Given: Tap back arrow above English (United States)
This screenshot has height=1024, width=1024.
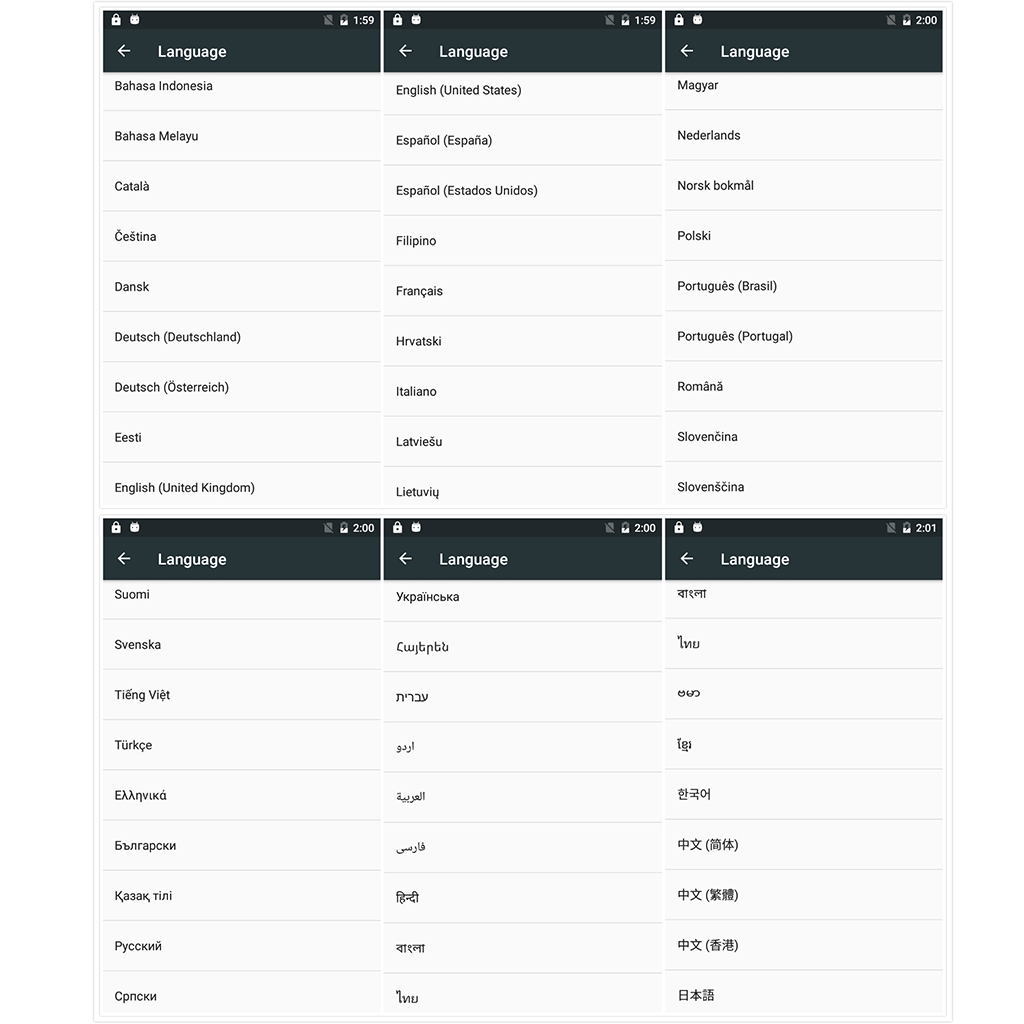Looking at the screenshot, I should point(406,51).
